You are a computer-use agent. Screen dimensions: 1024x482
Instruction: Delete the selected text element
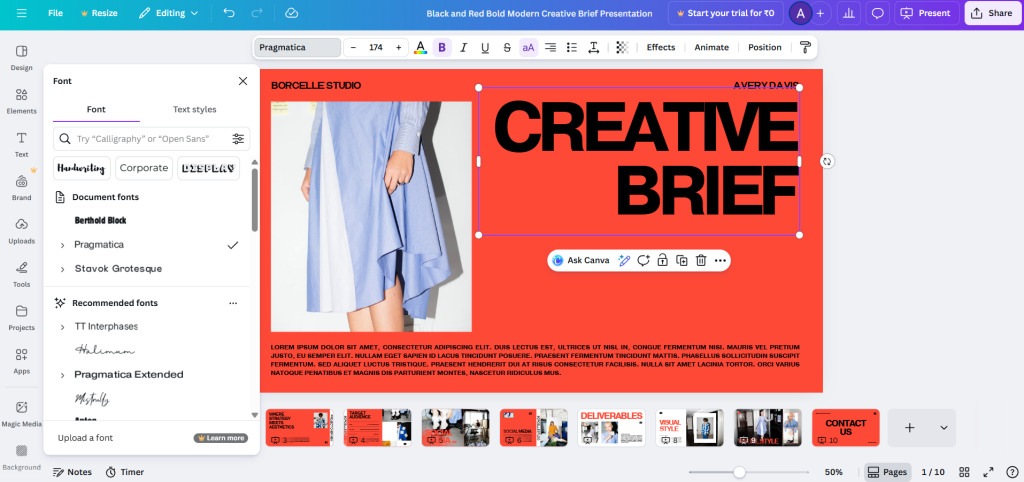tap(701, 261)
